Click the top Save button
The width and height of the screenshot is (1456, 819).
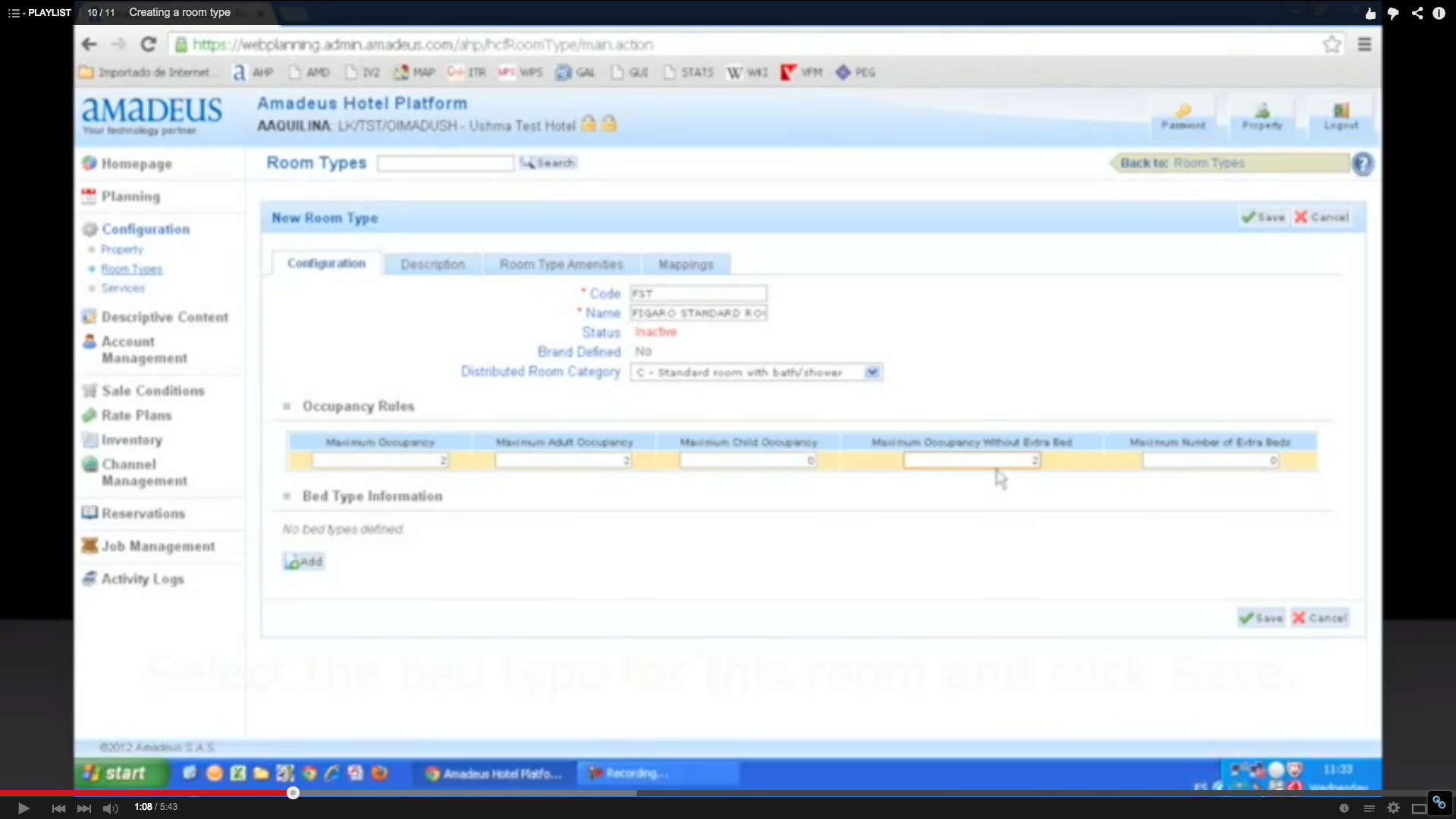pyautogui.click(x=1263, y=218)
